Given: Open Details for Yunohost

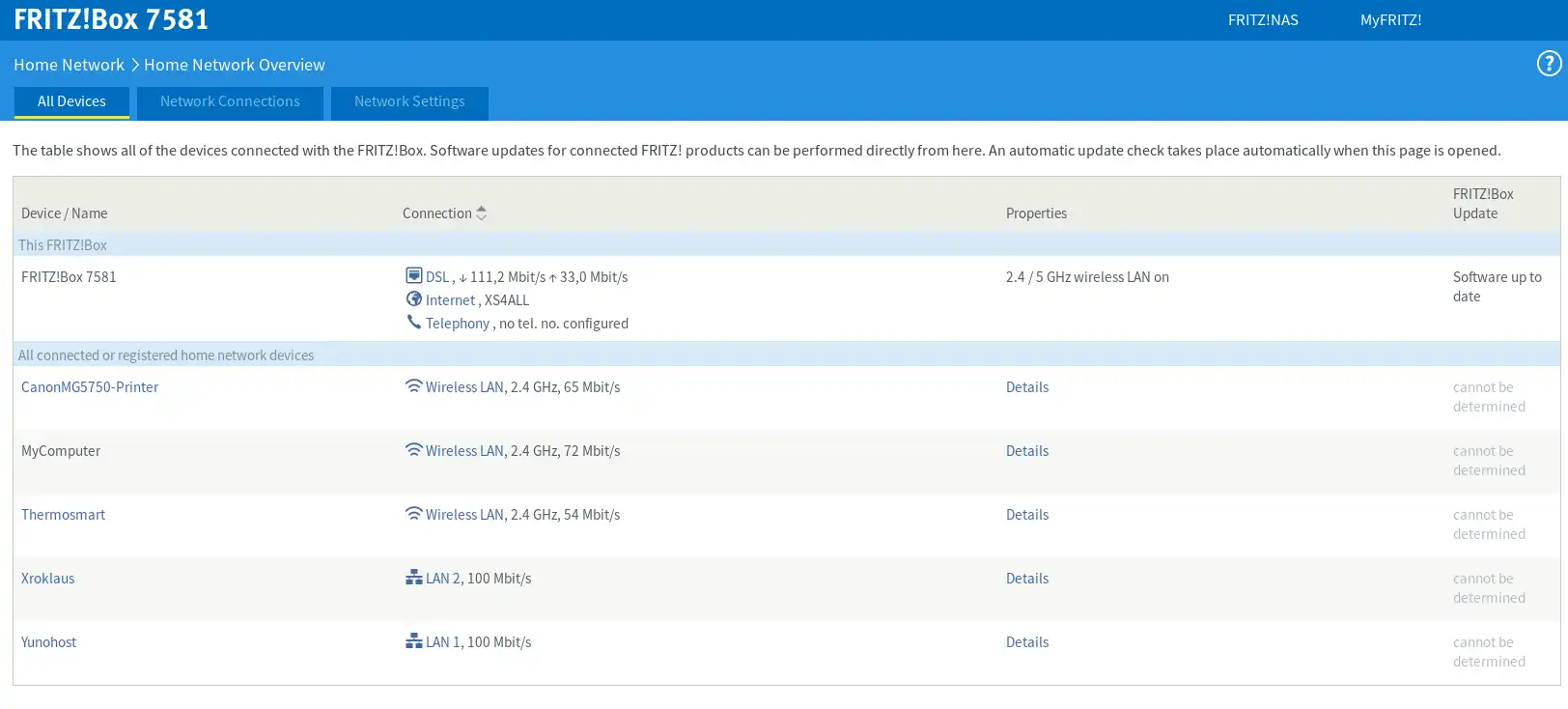Looking at the screenshot, I should [1027, 642].
